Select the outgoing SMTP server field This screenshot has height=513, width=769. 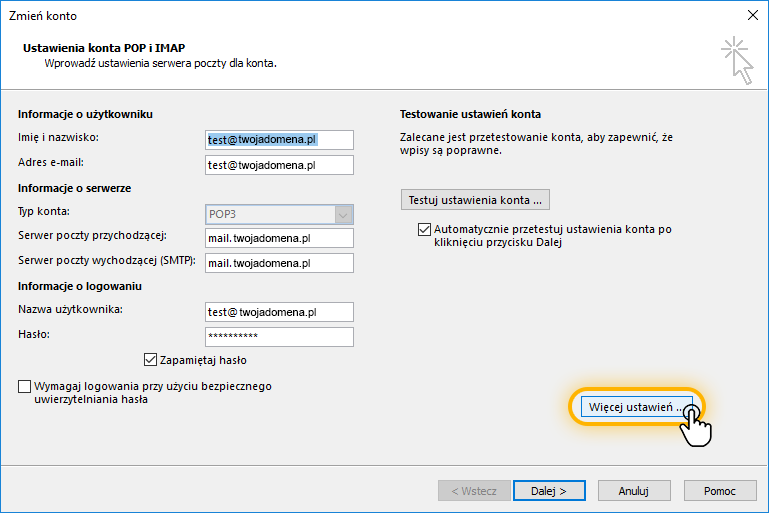tap(279, 263)
